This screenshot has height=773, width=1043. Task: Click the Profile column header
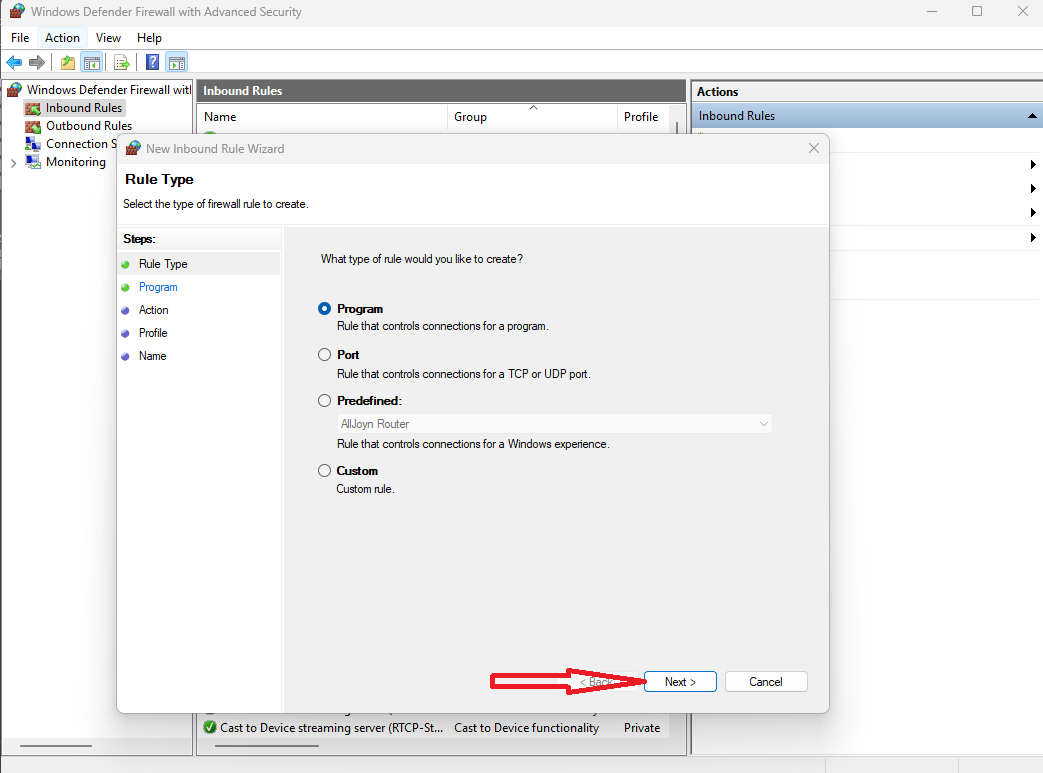tap(641, 117)
